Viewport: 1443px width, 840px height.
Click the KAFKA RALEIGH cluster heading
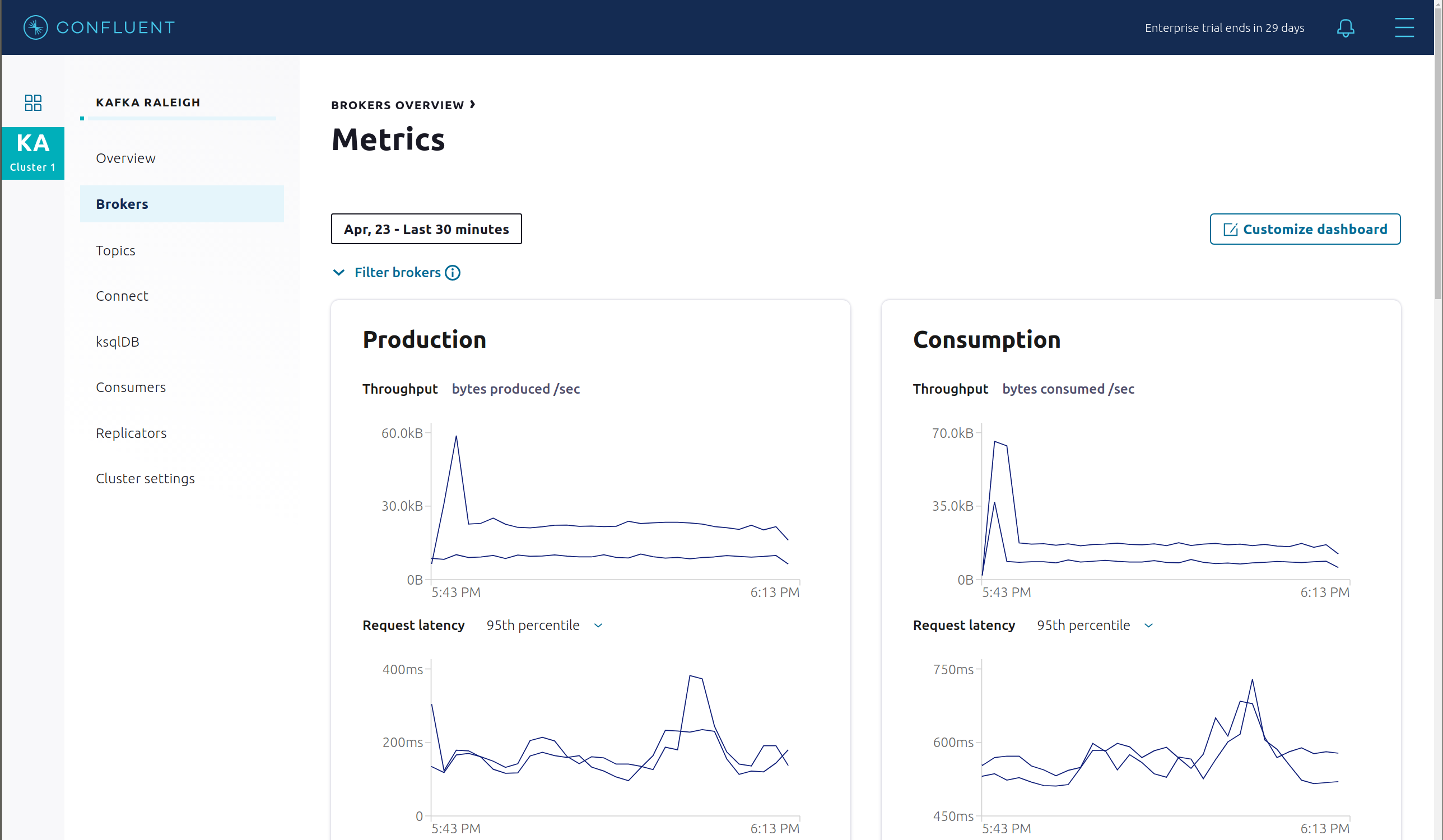coord(148,102)
